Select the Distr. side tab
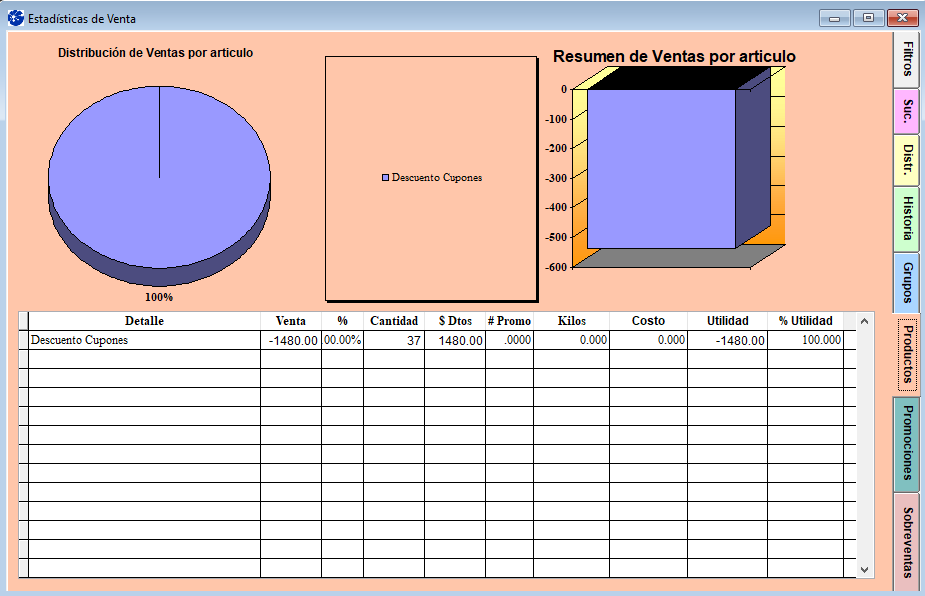 (x=907, y=160)
